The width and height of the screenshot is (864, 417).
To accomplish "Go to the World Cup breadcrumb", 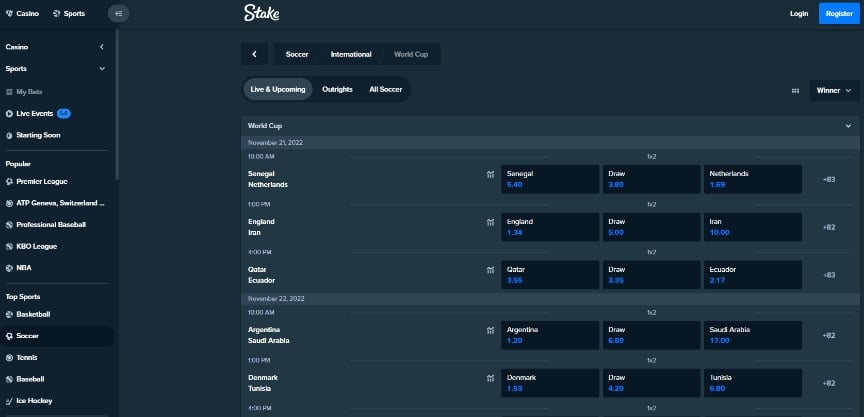I will click(x=411, y=54).
